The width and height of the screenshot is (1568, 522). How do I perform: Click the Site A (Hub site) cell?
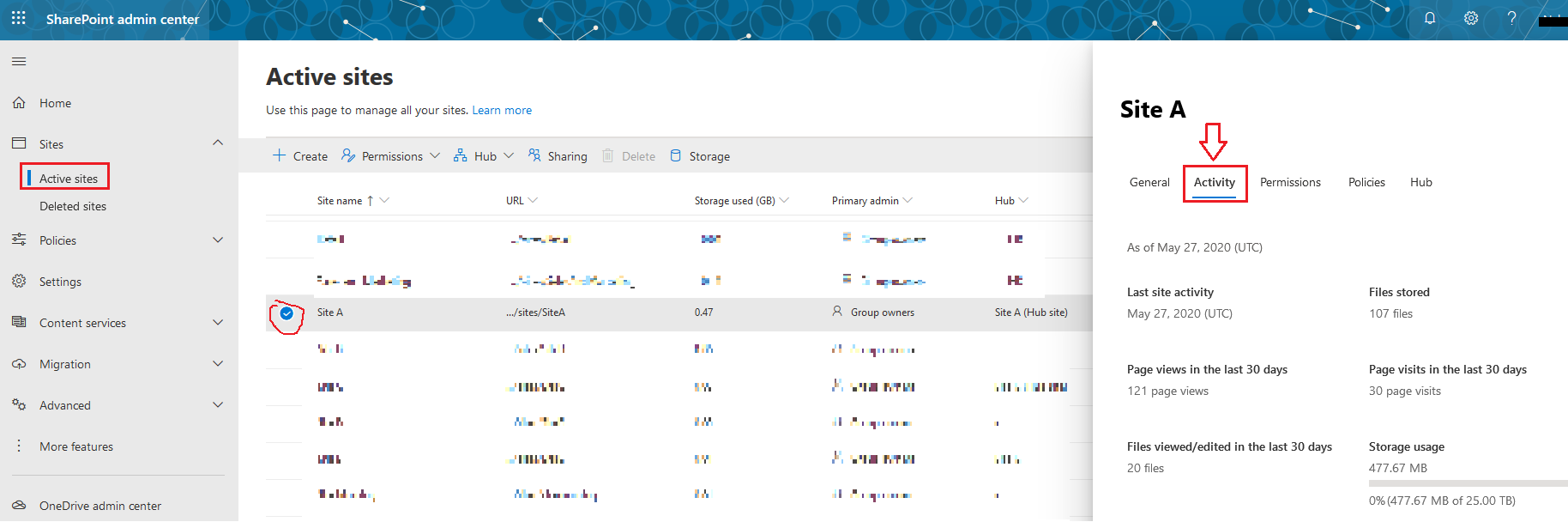1031,313
